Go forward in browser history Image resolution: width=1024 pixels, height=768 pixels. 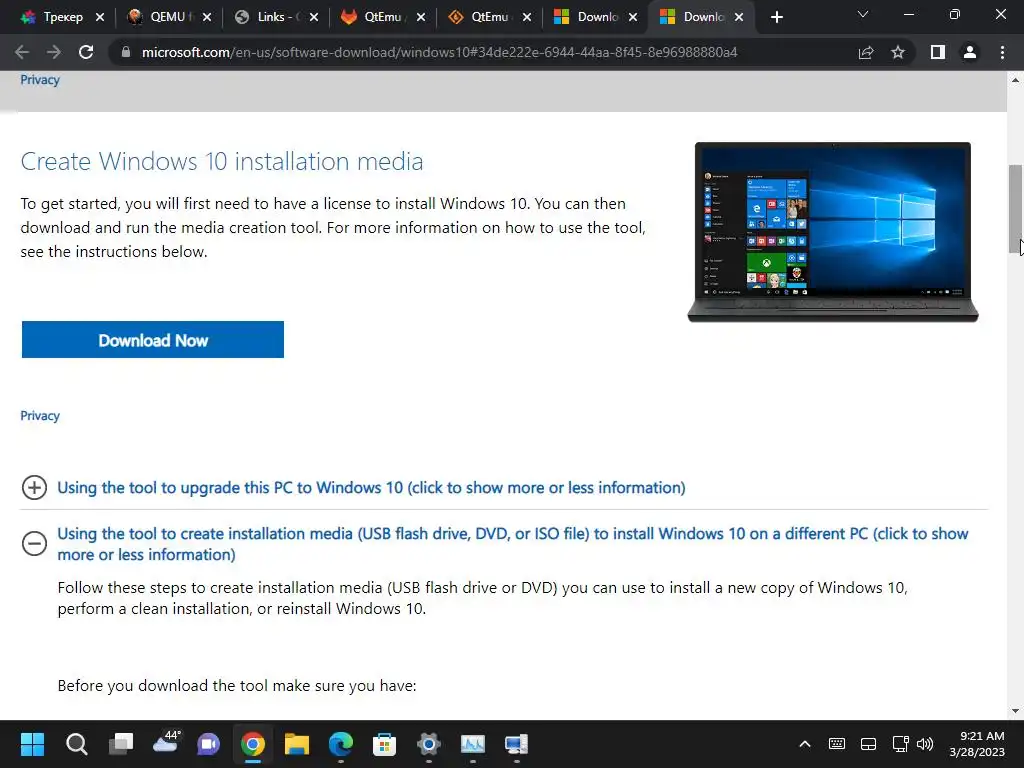pos(54,52)
